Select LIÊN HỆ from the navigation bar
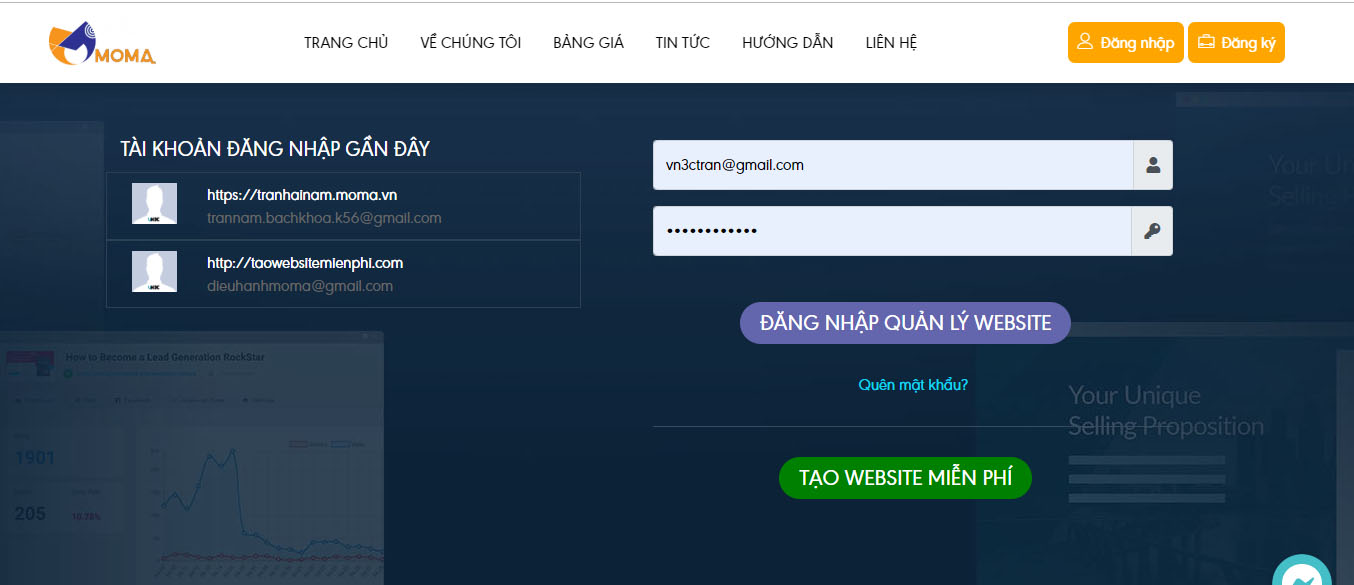Viewport: 1354px width, 585px height. tap(890, 42)
